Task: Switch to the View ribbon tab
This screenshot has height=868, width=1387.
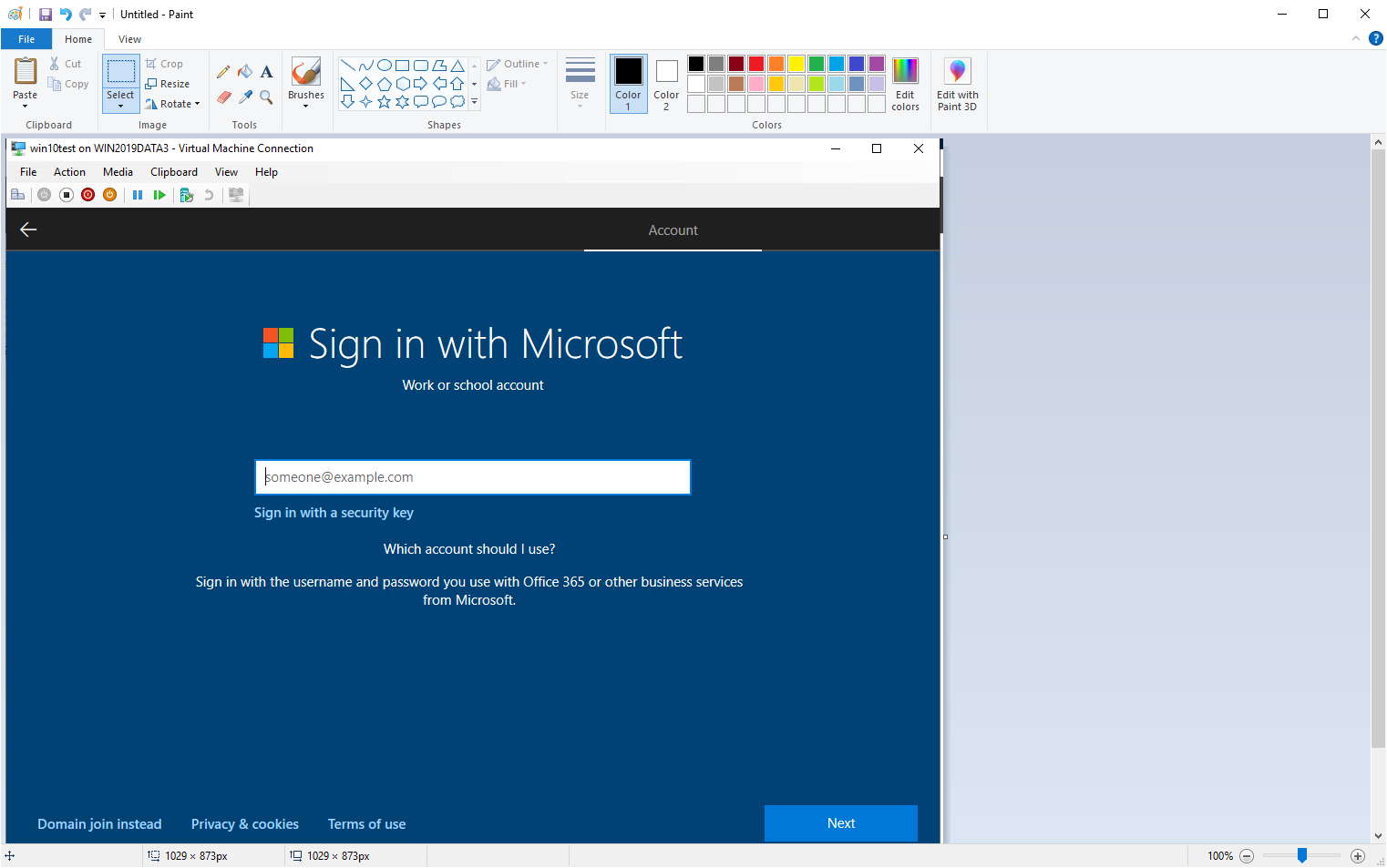Action: point(129,39)
